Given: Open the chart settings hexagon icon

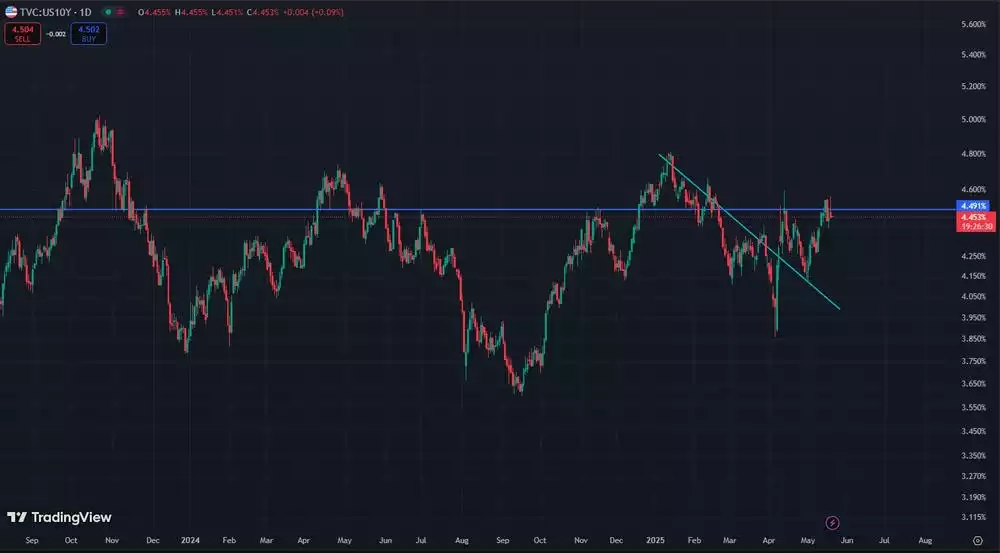Looking at the screenshot, I should [977, 540].
